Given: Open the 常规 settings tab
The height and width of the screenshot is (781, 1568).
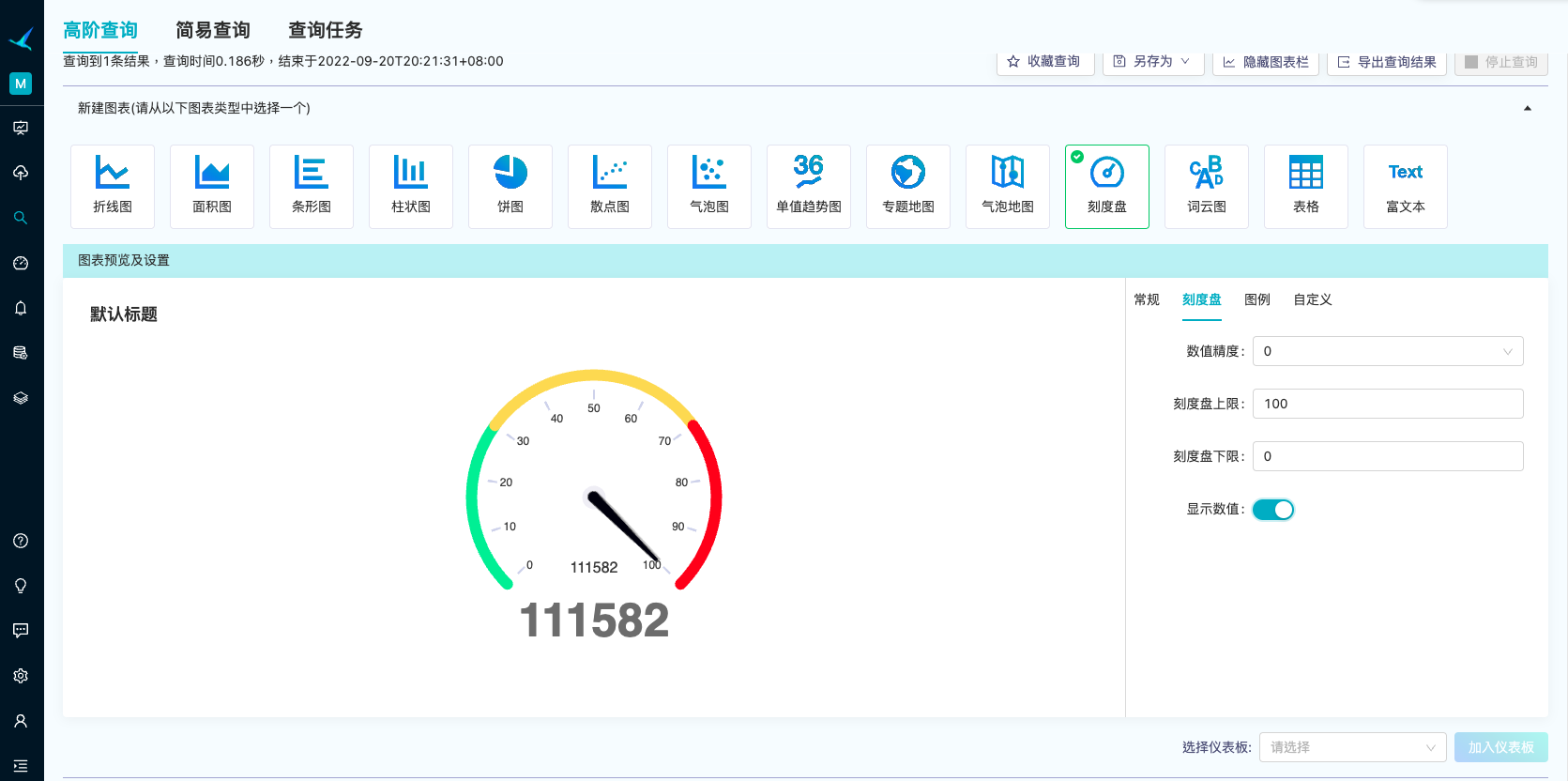Looking at the screenshot, I should pyautogui.click(x=1147, y=299).
